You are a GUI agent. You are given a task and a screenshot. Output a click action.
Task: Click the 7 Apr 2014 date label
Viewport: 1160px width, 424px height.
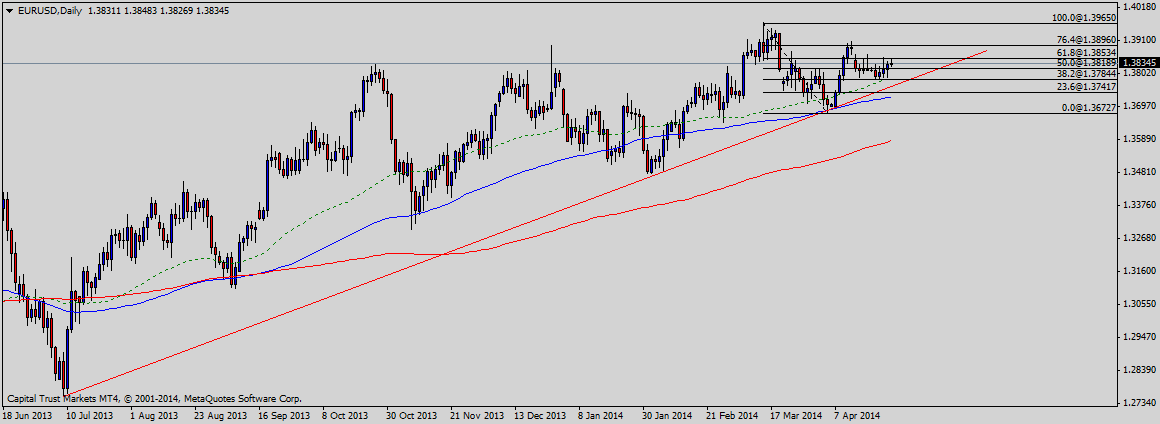tap(858, 414)
